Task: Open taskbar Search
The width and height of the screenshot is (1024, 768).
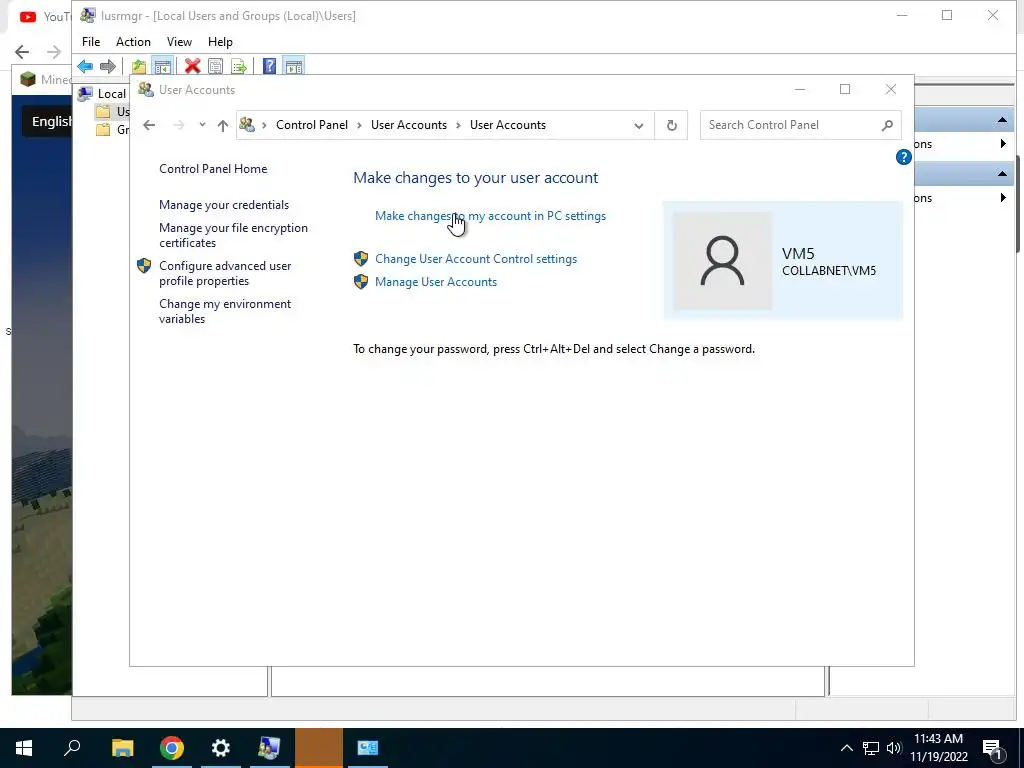Action: point(72,748)
